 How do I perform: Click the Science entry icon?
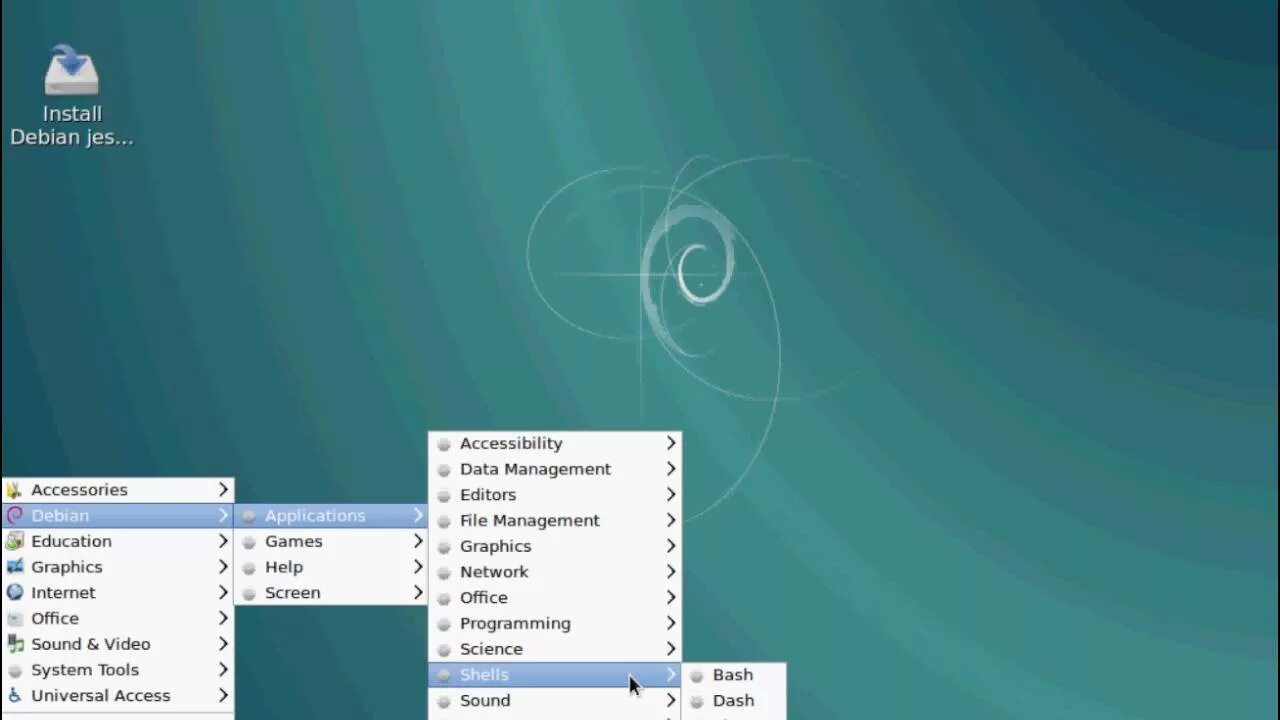pos(444,650)
